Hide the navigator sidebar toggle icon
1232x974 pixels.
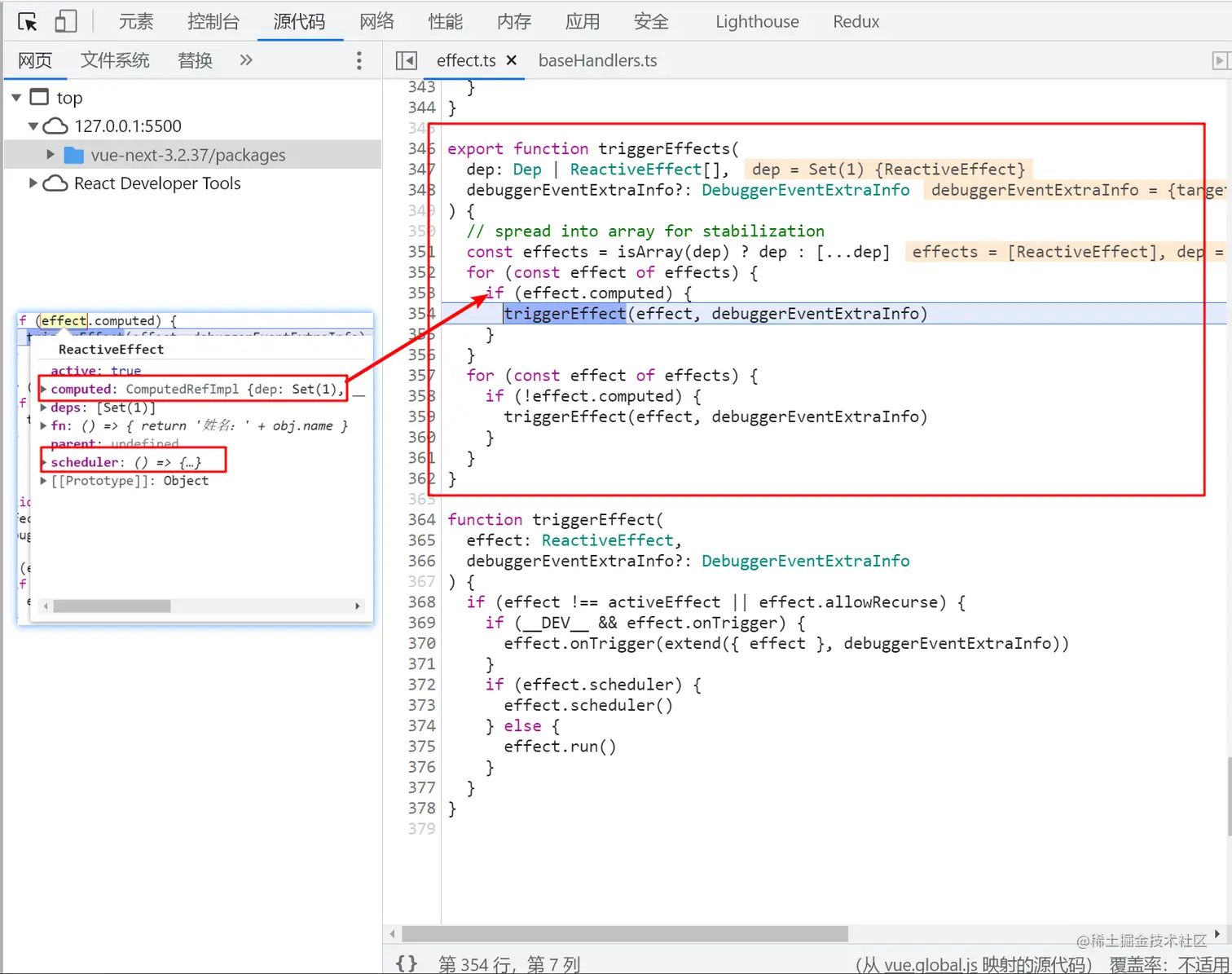(406, 60)
